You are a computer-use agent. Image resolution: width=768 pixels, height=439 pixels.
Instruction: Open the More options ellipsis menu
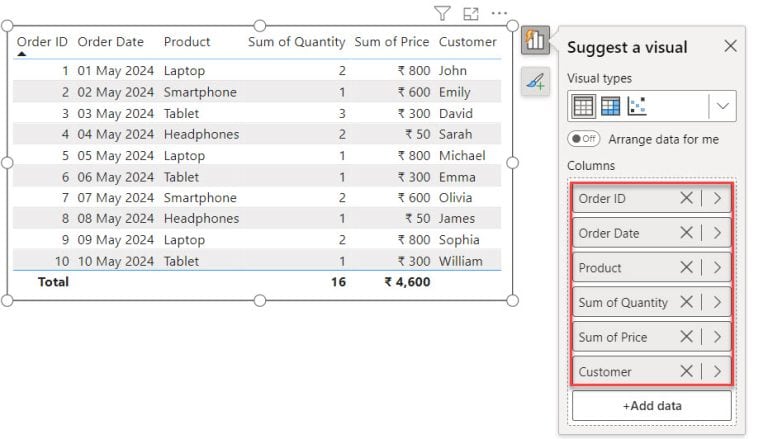coord(499,13)
